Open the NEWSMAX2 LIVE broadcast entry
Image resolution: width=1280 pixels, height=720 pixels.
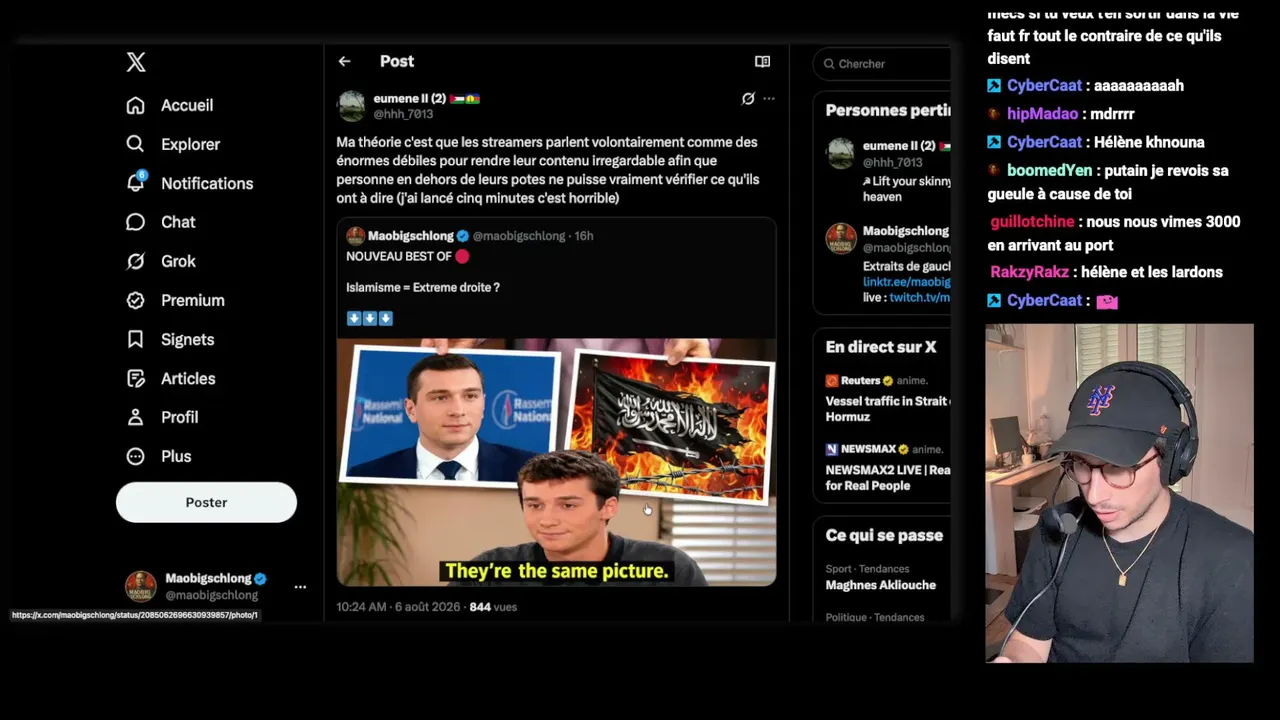point(887,467)
